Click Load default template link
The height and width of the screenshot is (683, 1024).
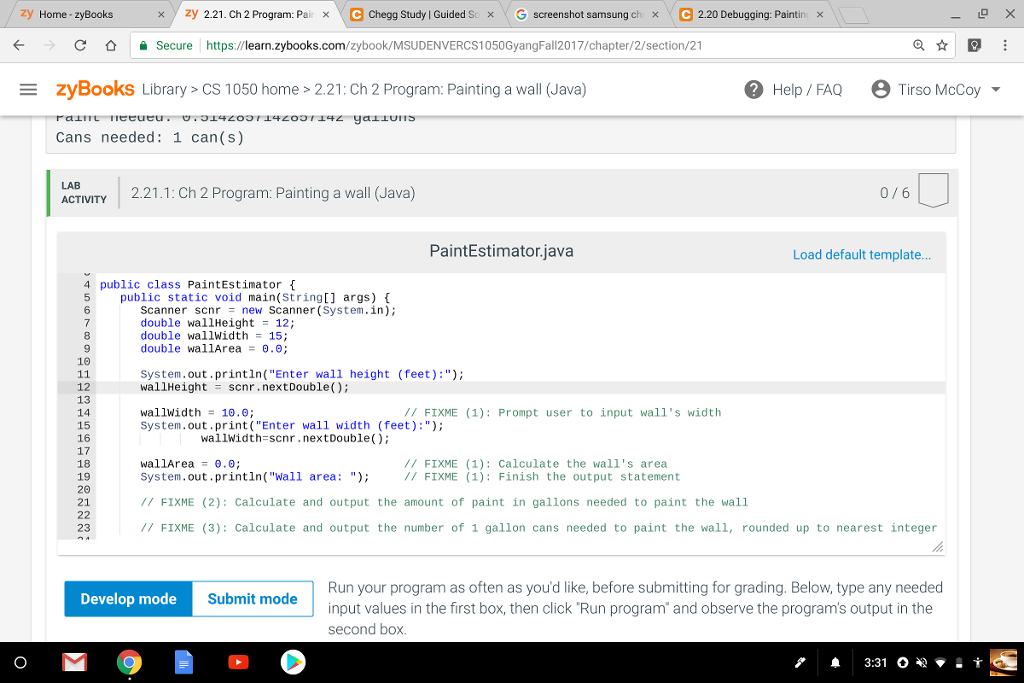point(861,255)
